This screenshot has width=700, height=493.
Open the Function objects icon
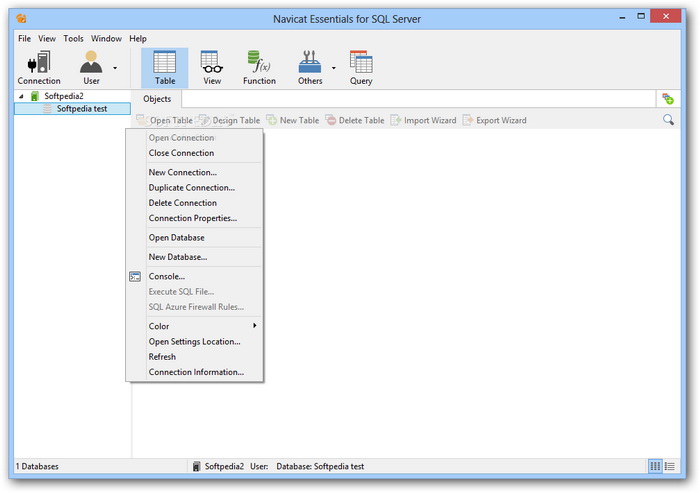[259, 66]
